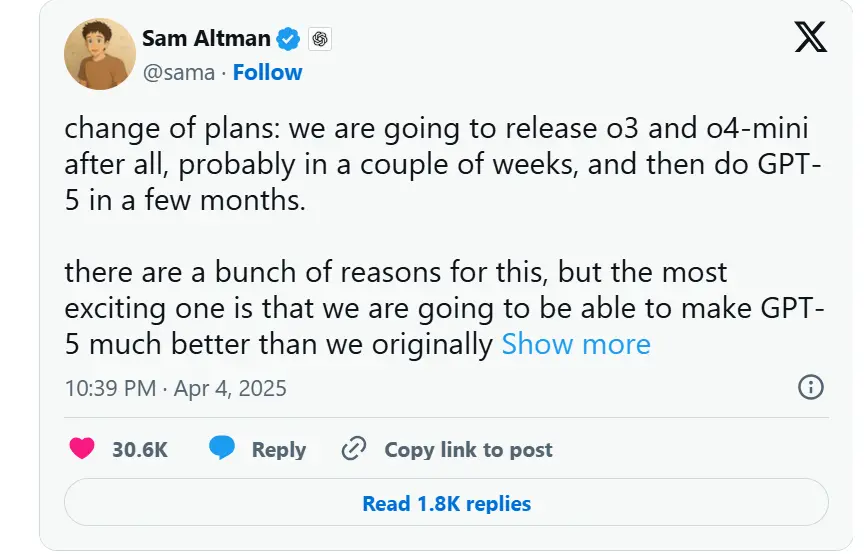Click the chain link copy icon

[x=354, y=449]
